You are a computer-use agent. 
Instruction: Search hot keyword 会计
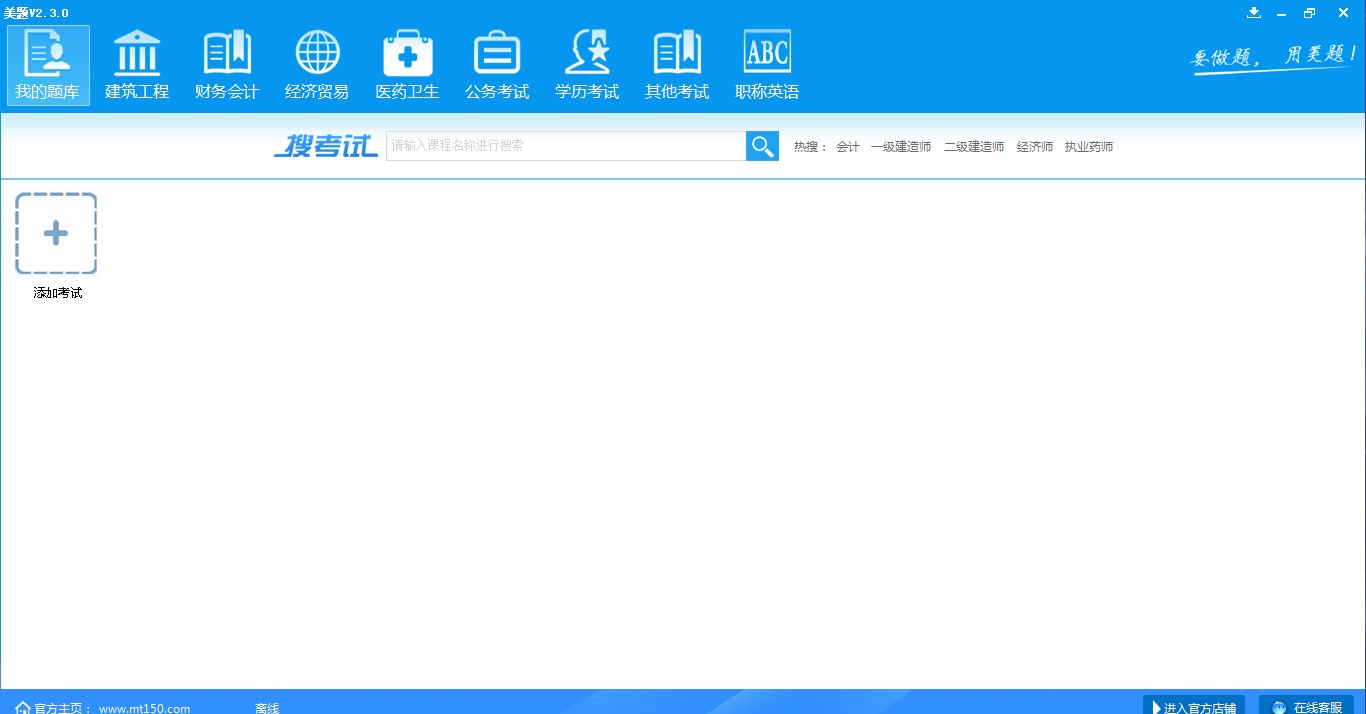pyautogui.click(x=848, y=147)
